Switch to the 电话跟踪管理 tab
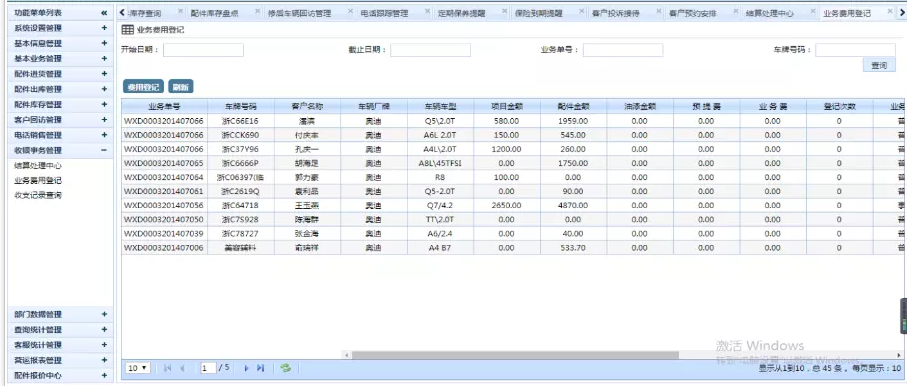Image resolution: width=907 pixels, height=386 pixels. click(384, 13)
